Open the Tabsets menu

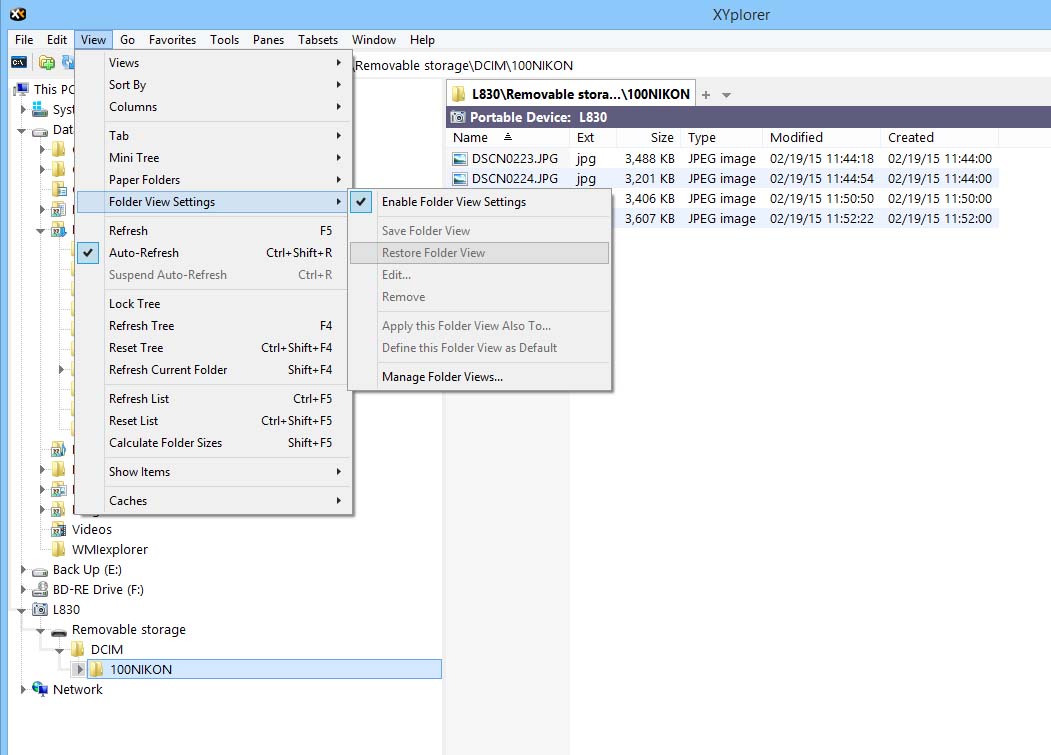(318, 40)
